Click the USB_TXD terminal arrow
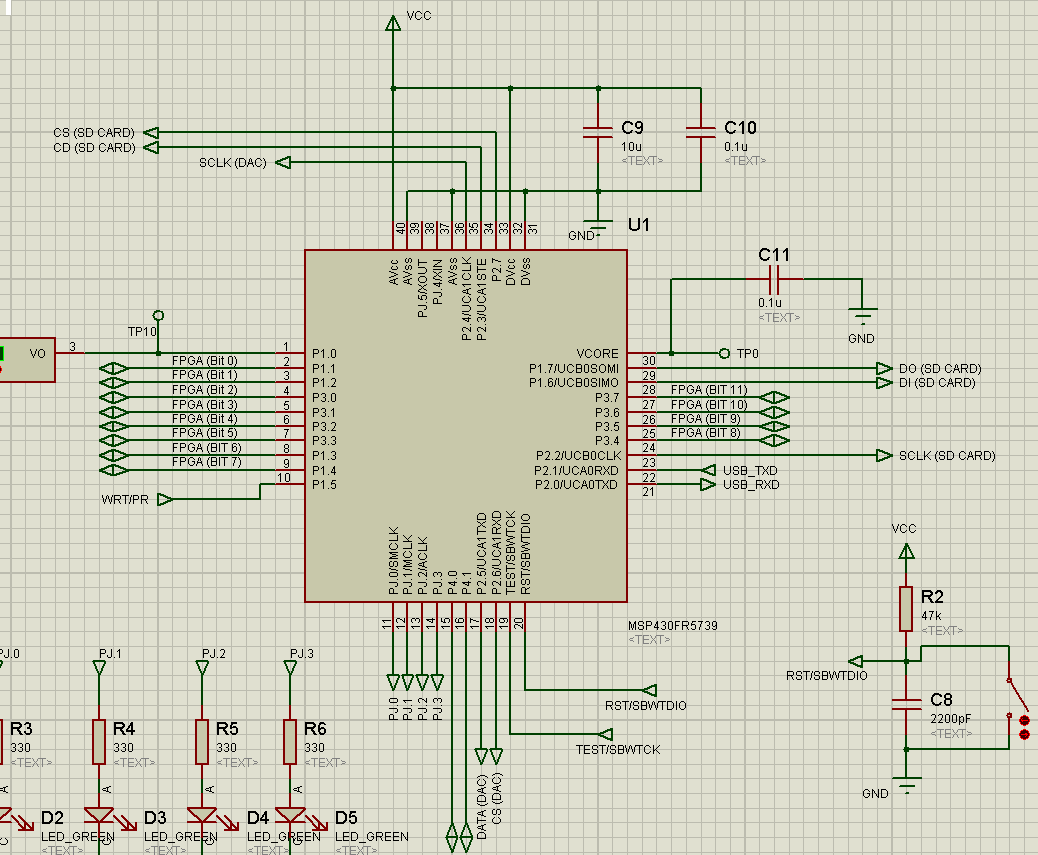 [708, 470]
